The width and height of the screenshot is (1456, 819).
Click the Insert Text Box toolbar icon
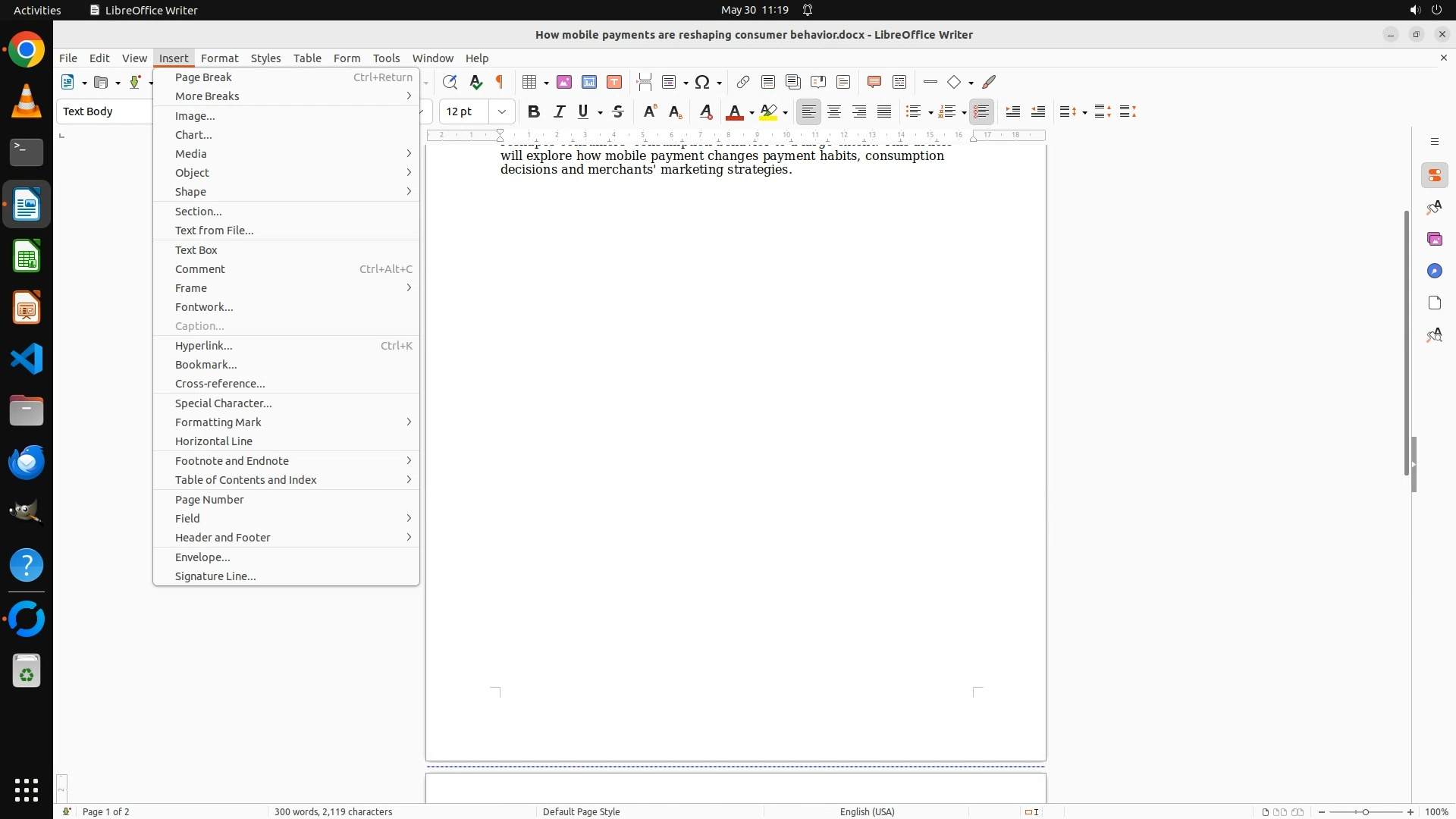point(614,82)
